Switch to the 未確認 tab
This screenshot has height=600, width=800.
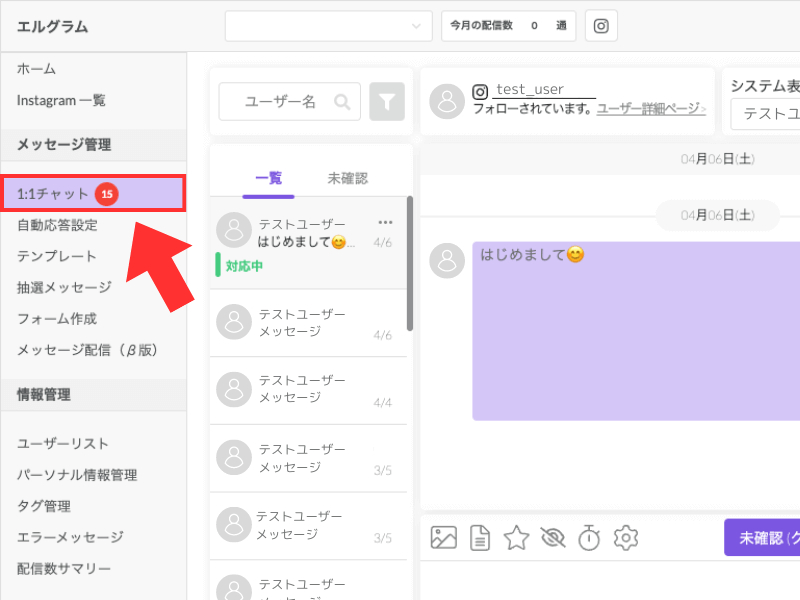pyautogui.click(x=347, y=178)
